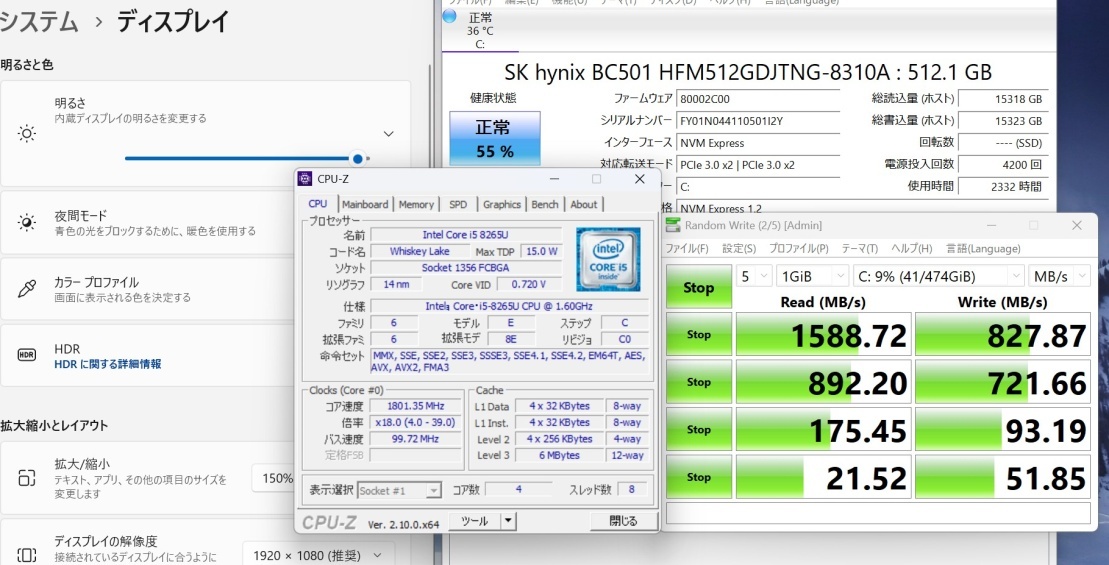This screenshot has height=565, width=1109.
Task: Open ヘルプ(H) menu in CrystalDiskMark
Action: coord(912,249)
